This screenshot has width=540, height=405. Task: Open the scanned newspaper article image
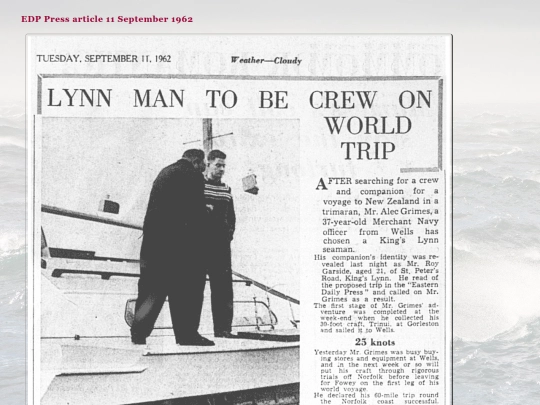click(x=239, y=219)
